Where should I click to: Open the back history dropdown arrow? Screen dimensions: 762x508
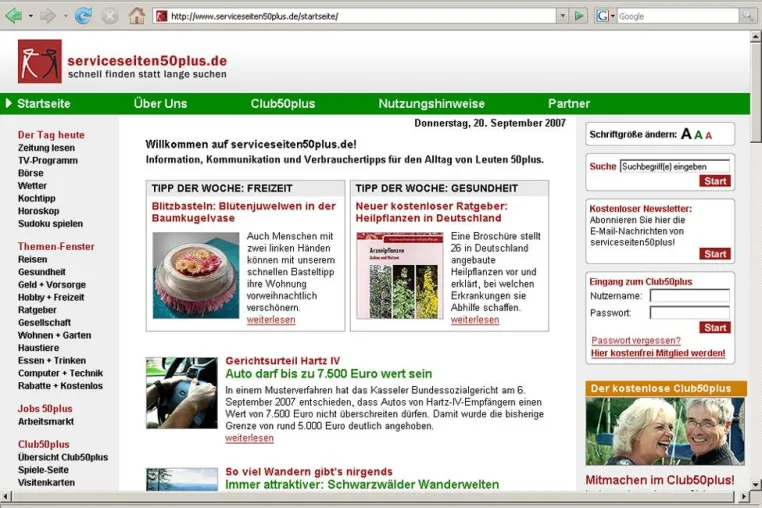click(x=31, y=16)
